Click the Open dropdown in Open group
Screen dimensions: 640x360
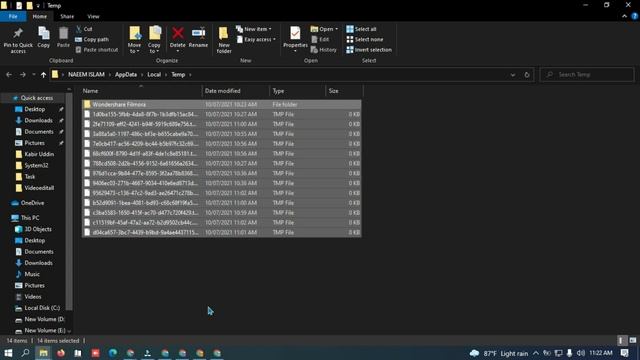(324, 29)
